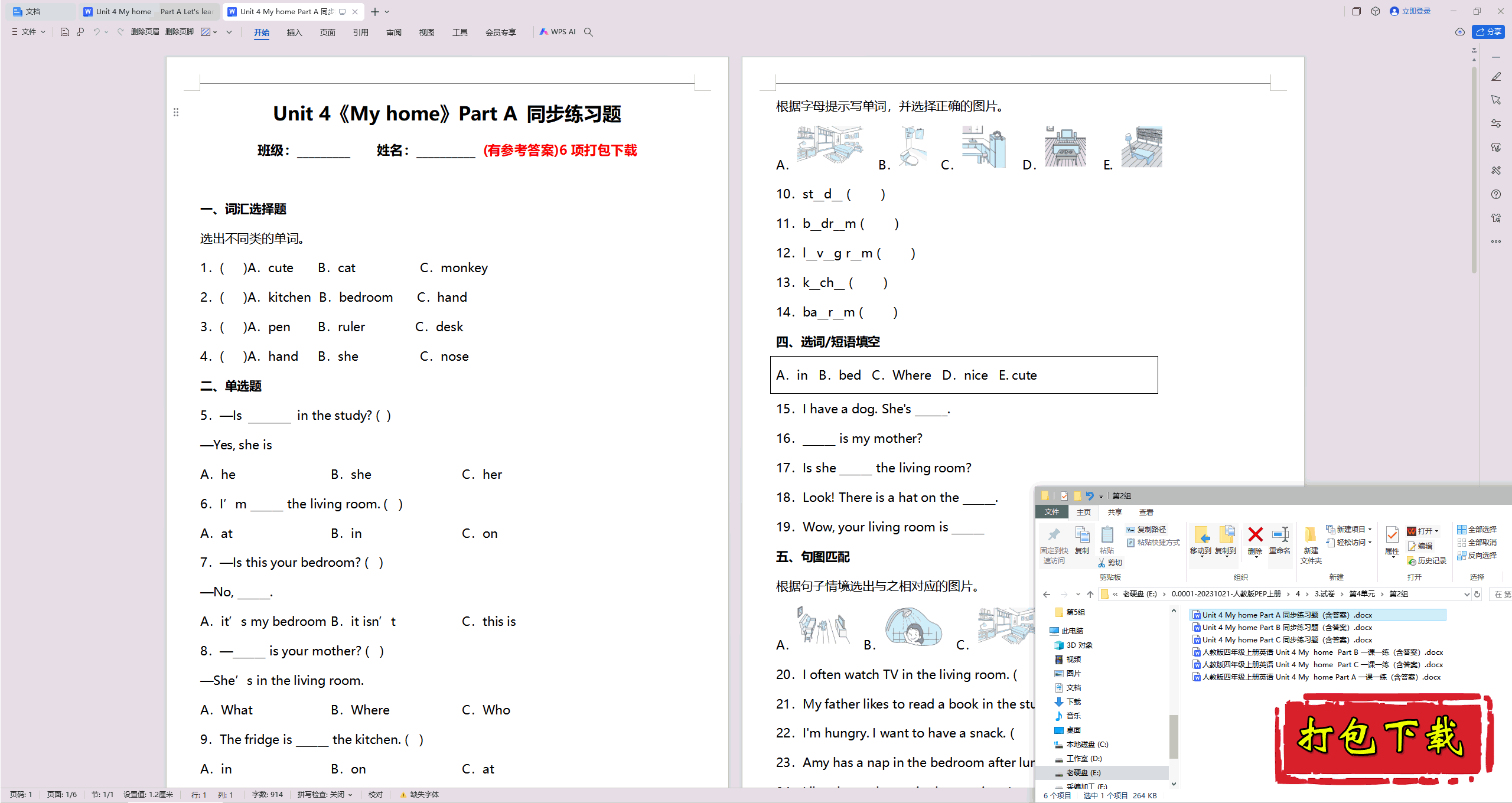Click the search magnifier in the WPS ribbon
1512x803 pixels.
(x=588, y=32)
